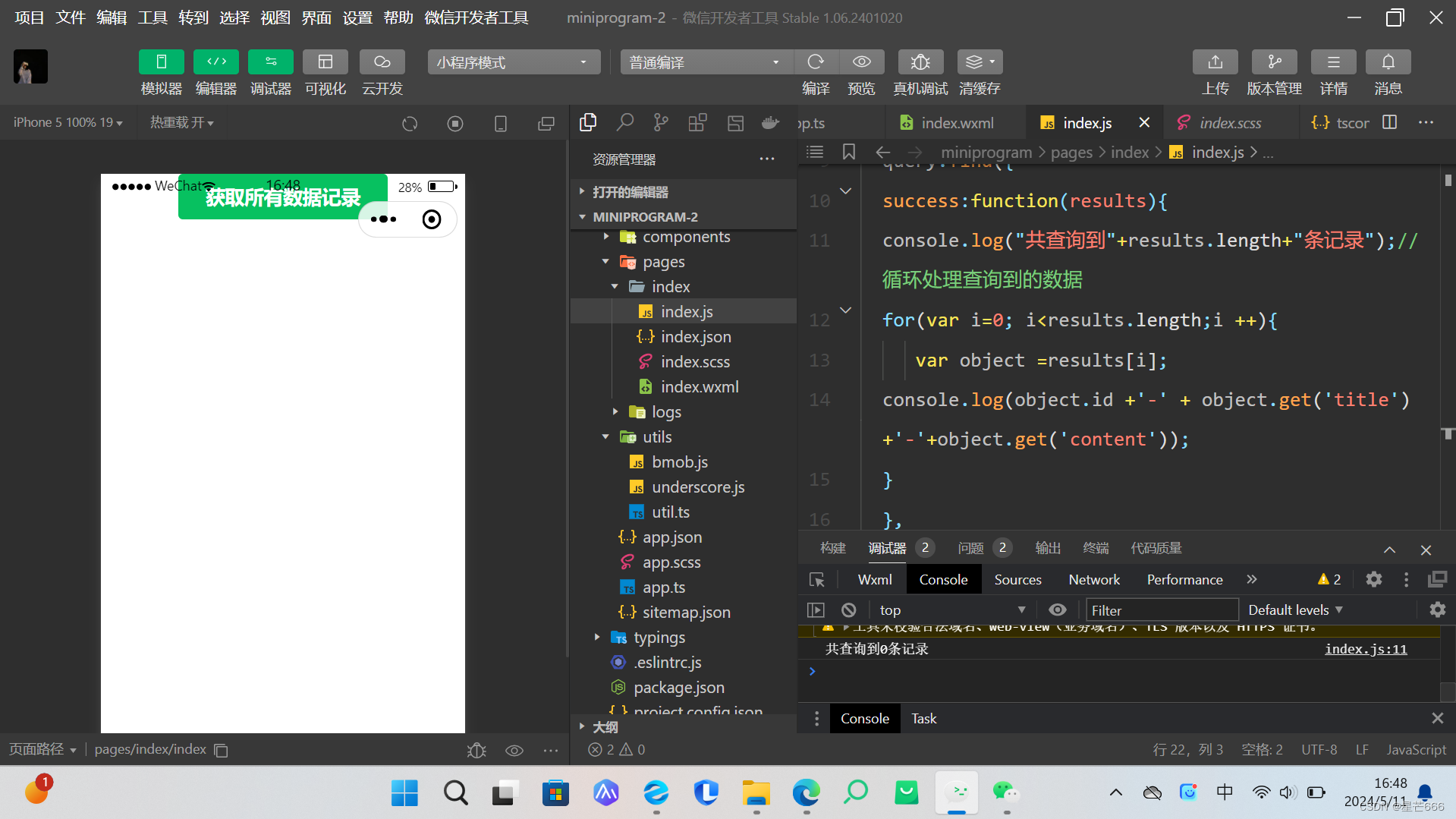Image resolution: width=1456 pixels, height=819 pixels.
Task: Open source control icon above file tree
Action: (659, 122)
